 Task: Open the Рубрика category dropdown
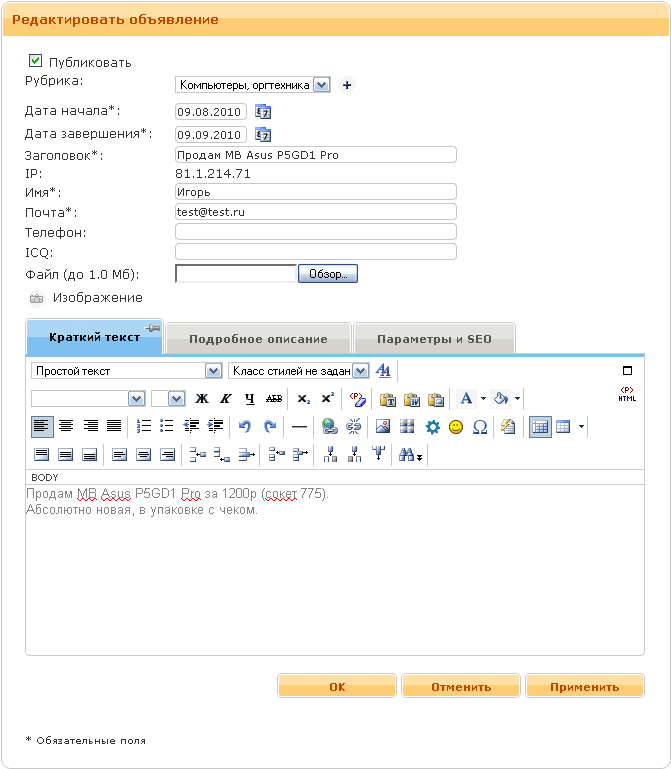tap(321, 85)
